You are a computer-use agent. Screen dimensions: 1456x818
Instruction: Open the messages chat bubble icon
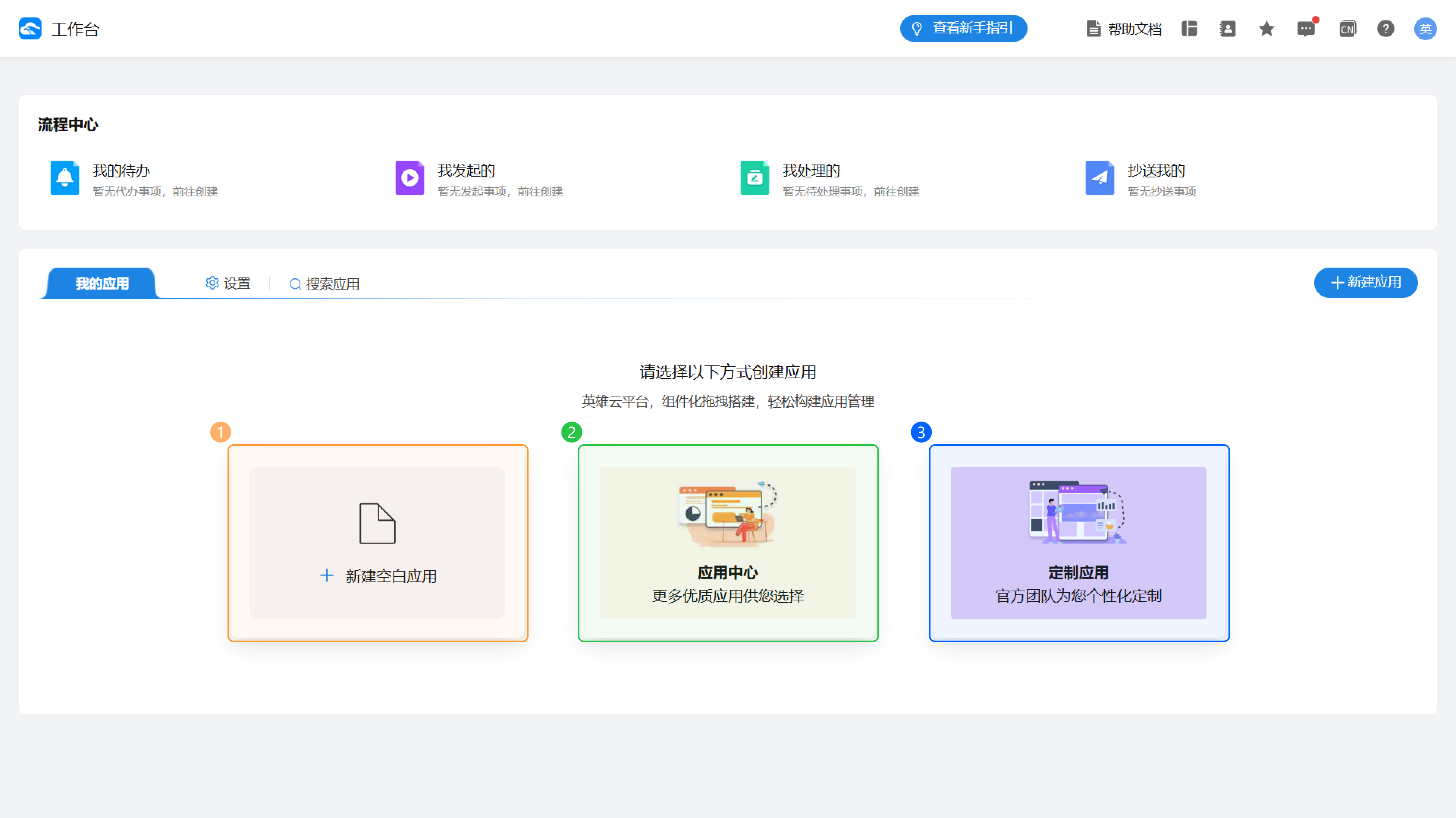point(1306,28)
